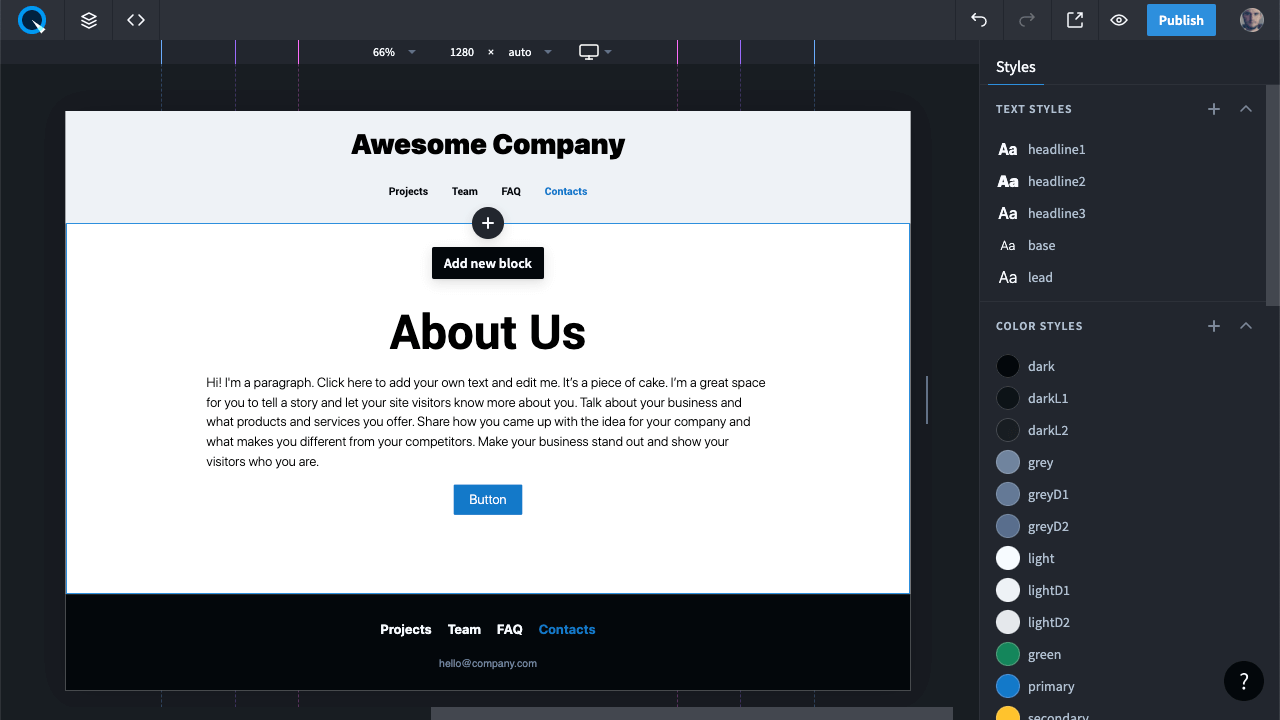
Task: Select the Styles tab
Action: pos(1015,67)
